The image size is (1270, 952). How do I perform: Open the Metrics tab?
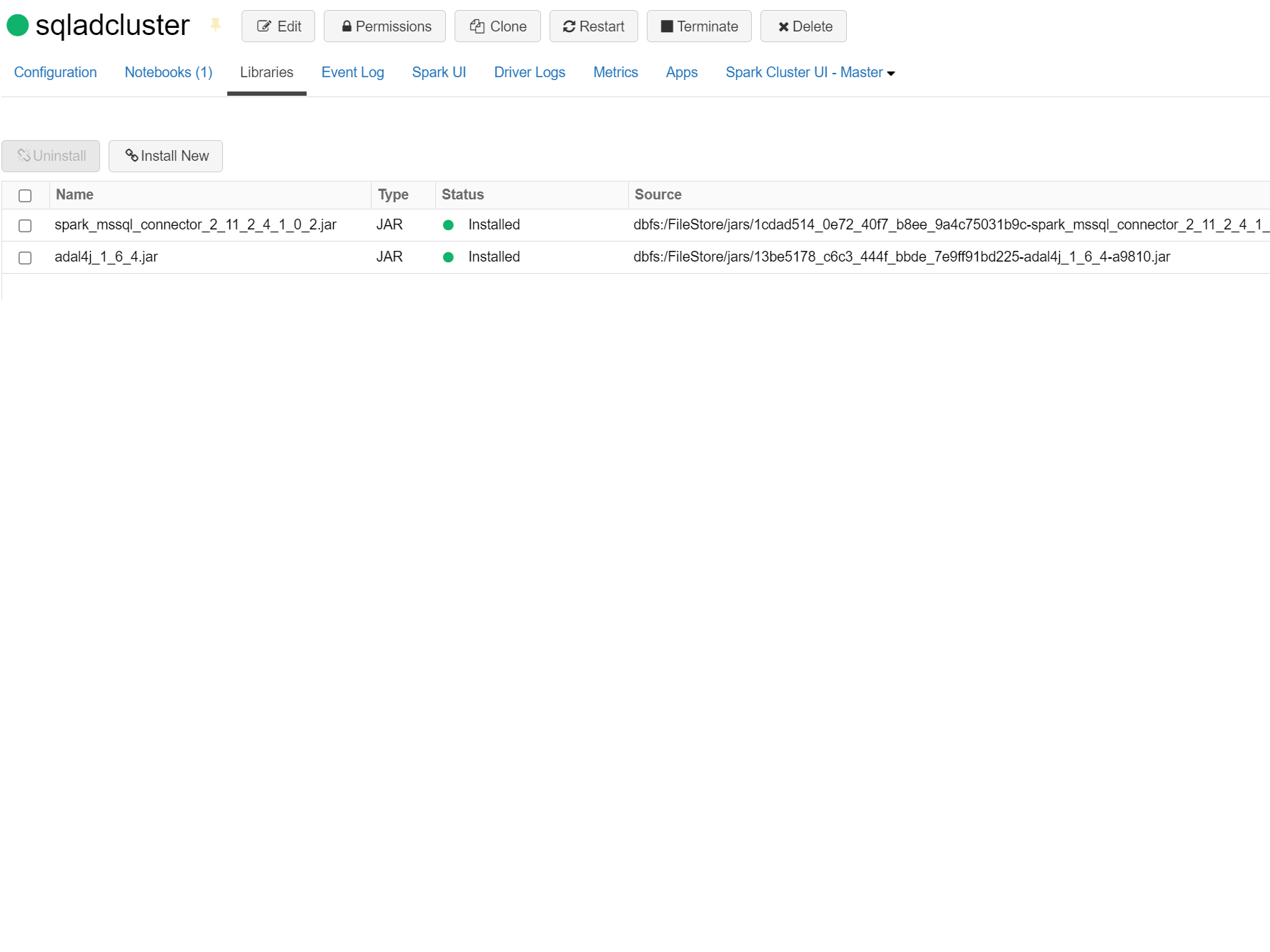pyautogui.click(x=615, y=72)
